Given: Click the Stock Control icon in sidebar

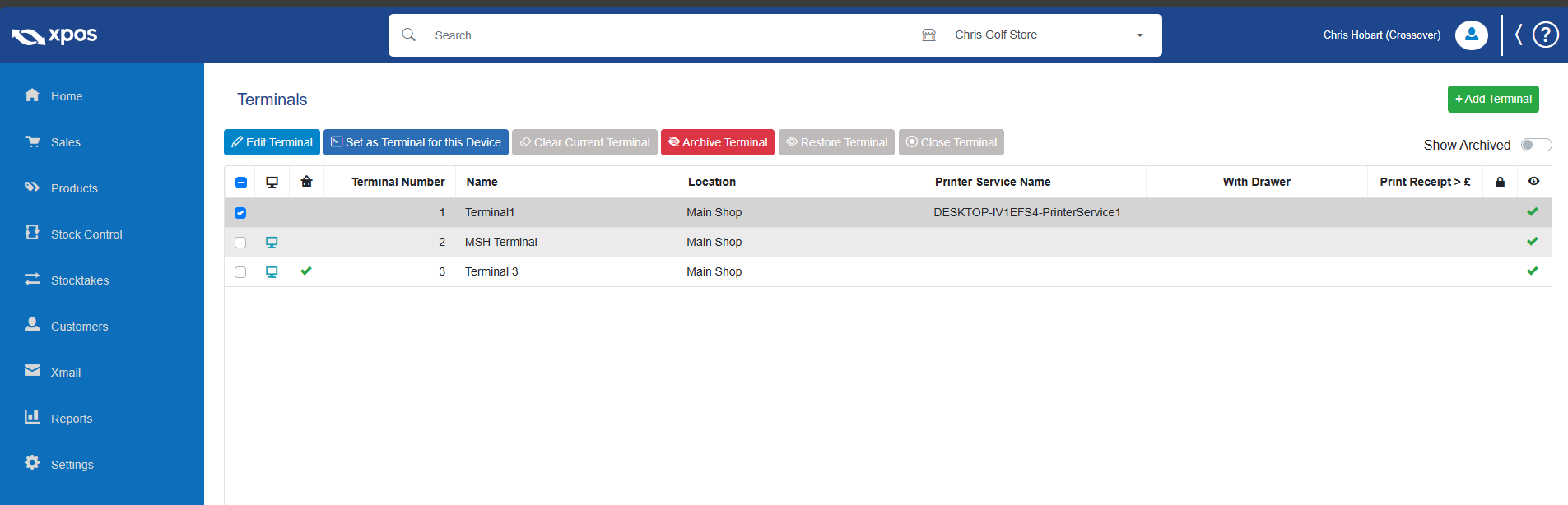Looking at the screenshot, I should click(32, 233).
